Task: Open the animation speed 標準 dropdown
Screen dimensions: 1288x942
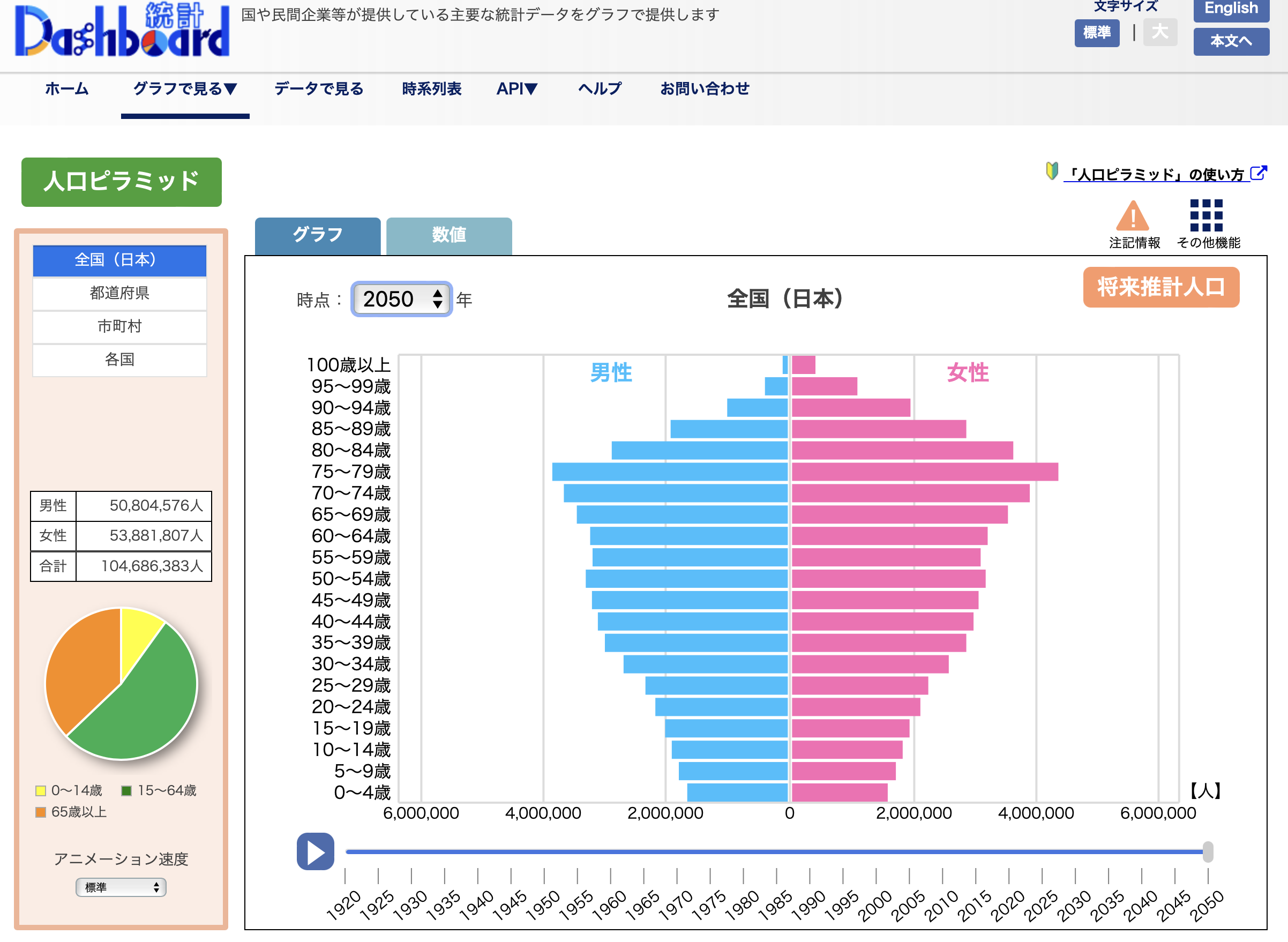Action: click(121, 887)
